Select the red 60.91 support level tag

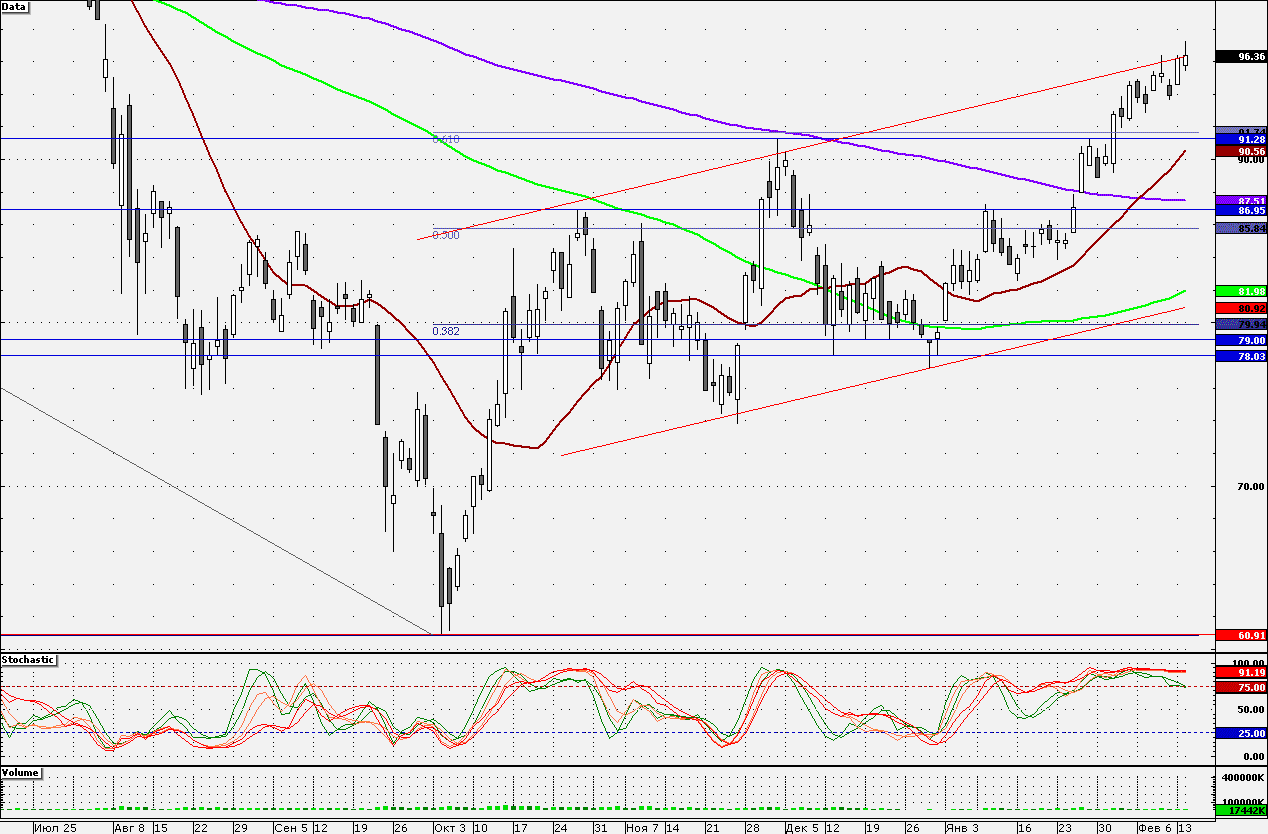point(1240,635)
